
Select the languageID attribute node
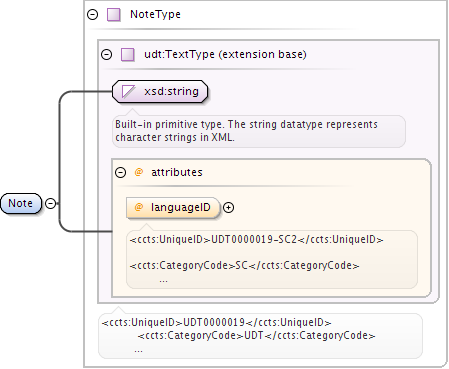[173, 208]
